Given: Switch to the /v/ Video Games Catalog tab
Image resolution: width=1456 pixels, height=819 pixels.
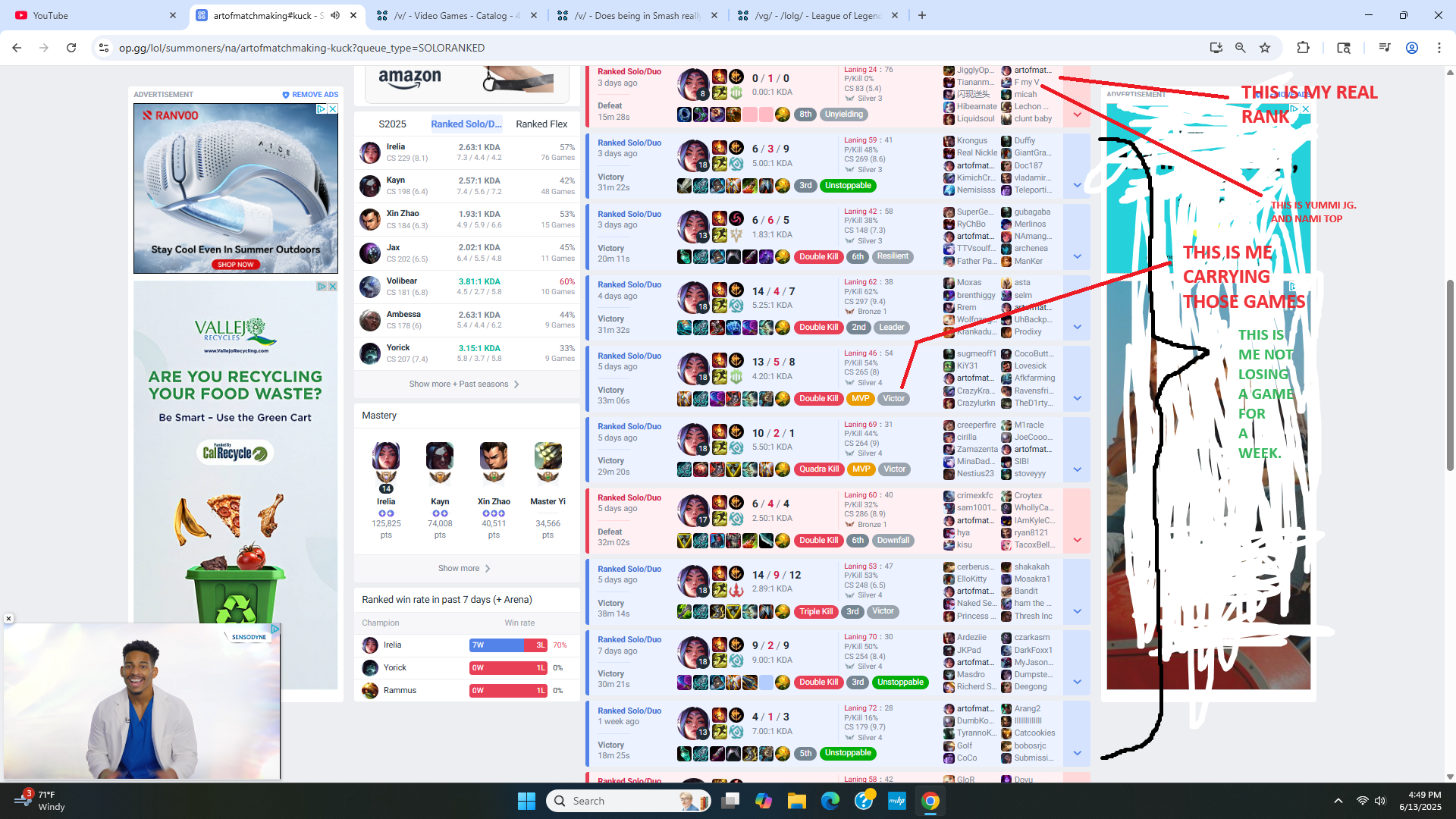Looking at the screenshot, I should (x=457, y=15).
